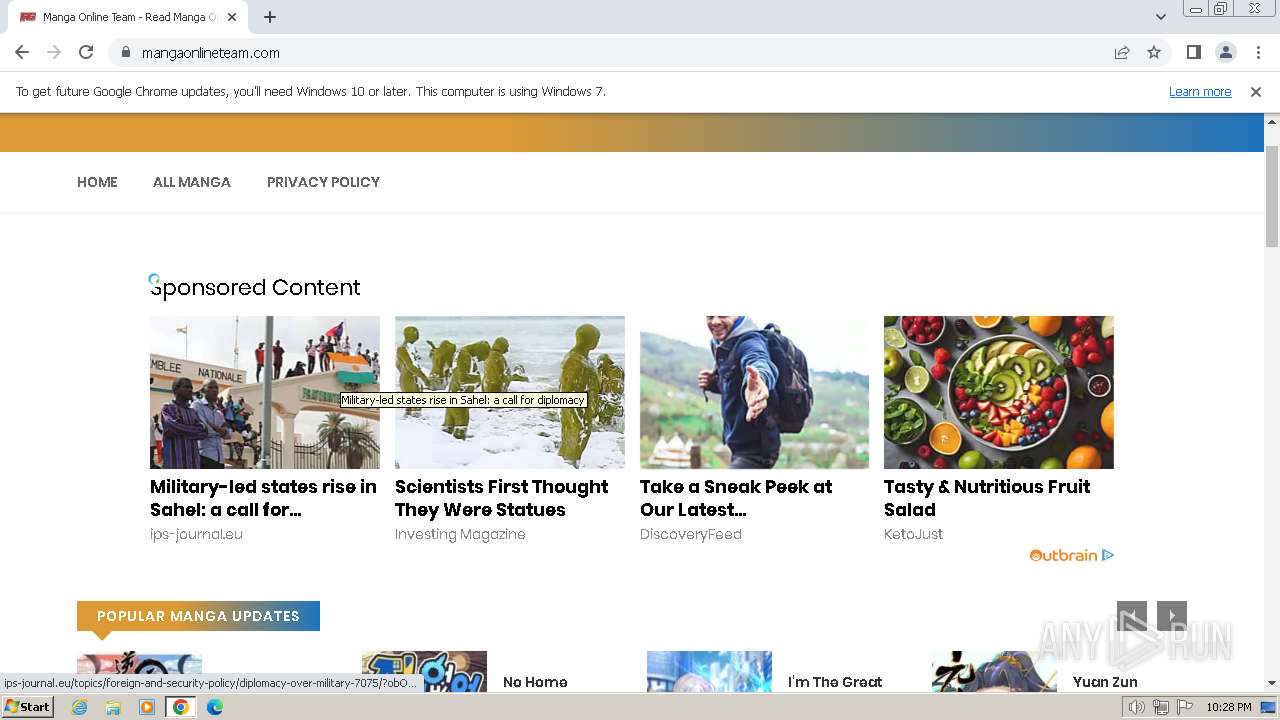
Task: Click Tasty & Nutritious Fruit Salad headline
Action: point(987,498)
